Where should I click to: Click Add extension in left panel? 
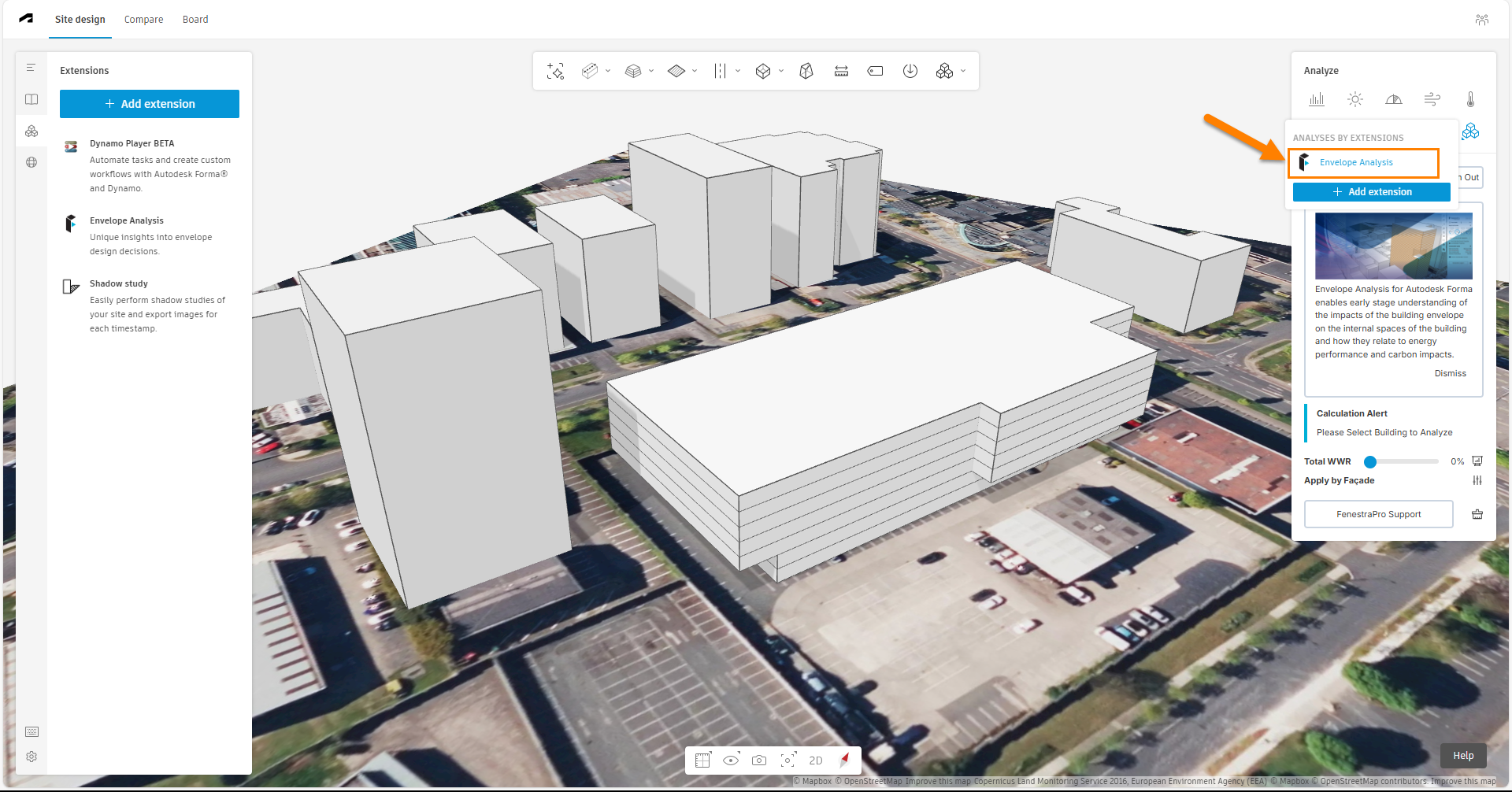[x=150, y=104]
